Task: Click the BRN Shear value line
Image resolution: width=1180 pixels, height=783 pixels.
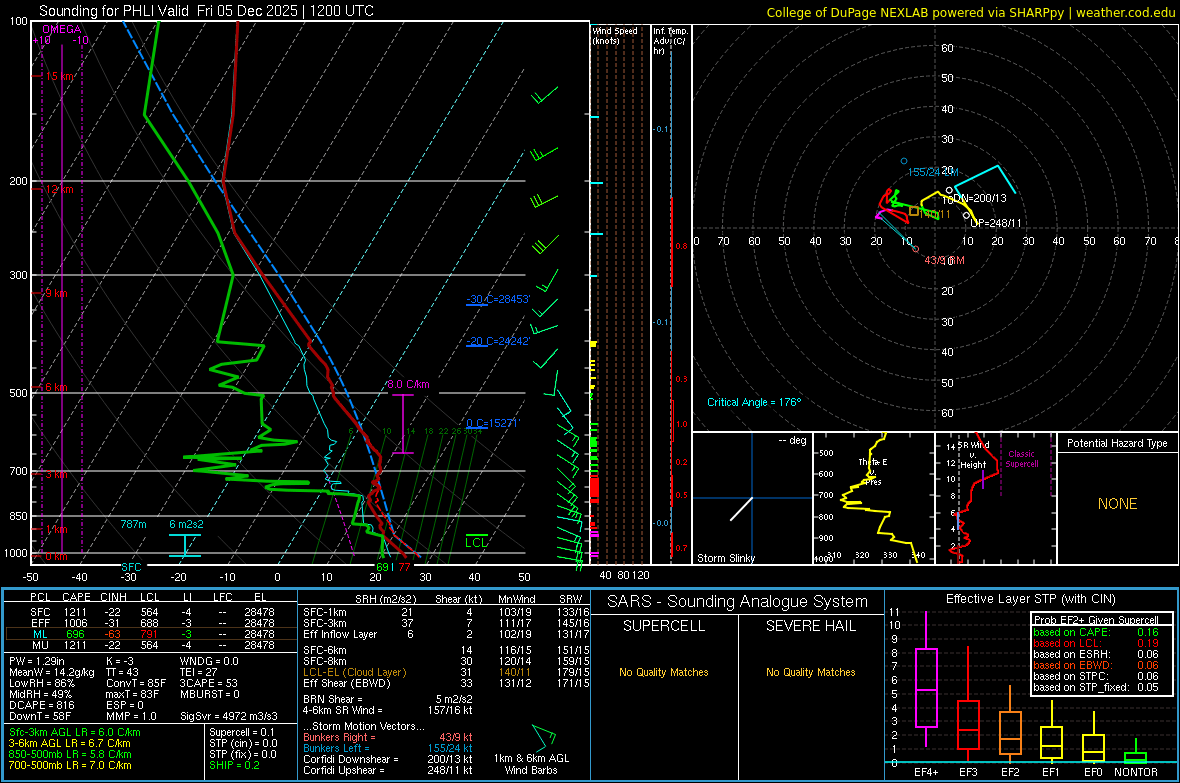Action: pos(388,699)
